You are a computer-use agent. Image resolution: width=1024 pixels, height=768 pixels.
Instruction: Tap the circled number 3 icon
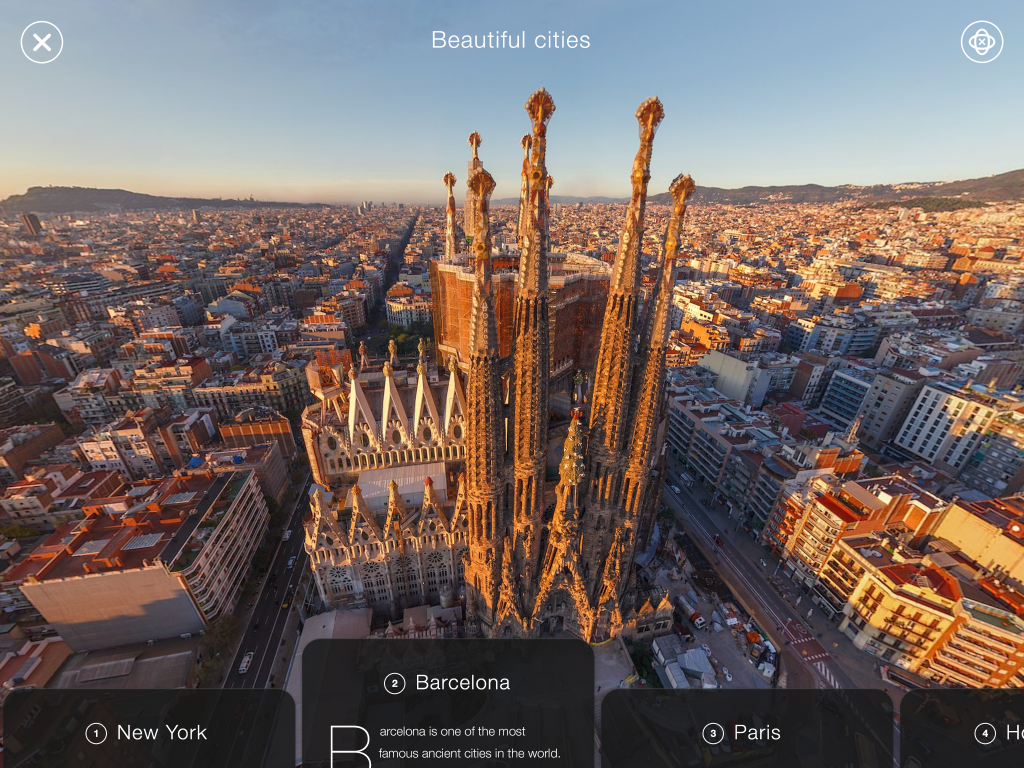(x=713, y=734)
